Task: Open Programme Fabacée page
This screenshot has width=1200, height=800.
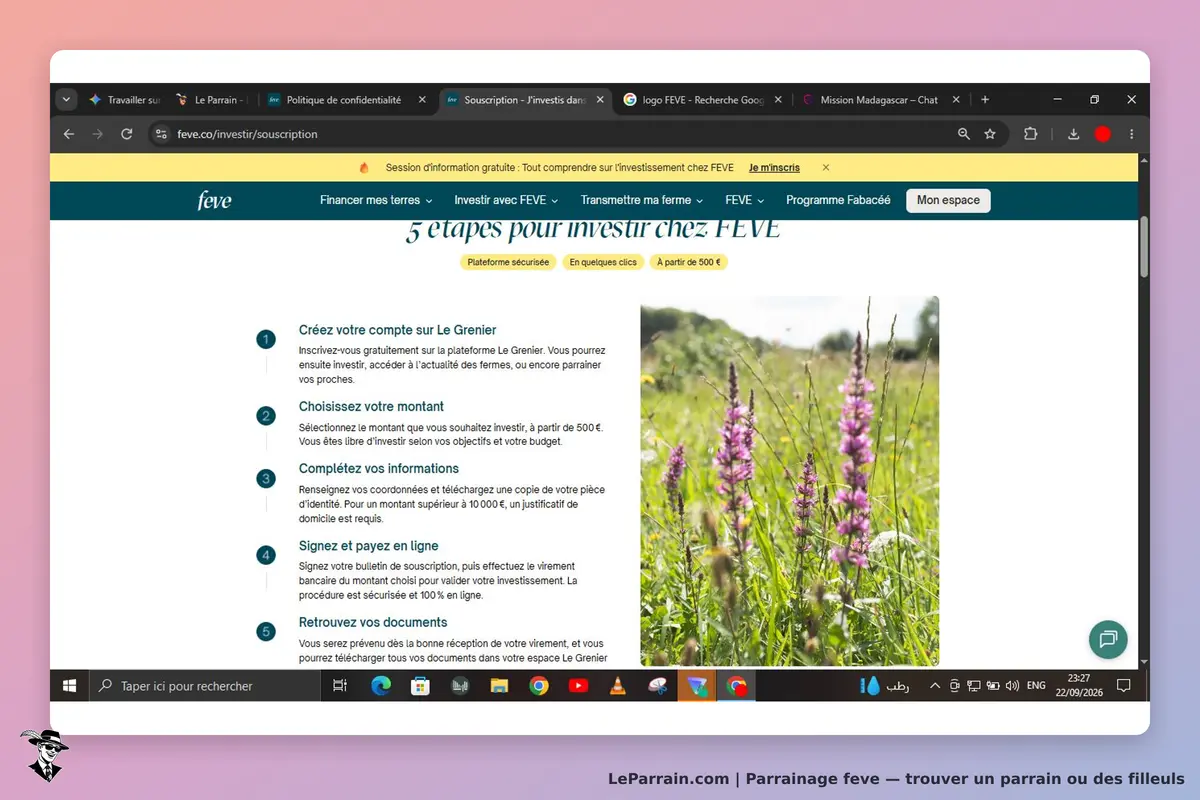Action: [838, 200]
